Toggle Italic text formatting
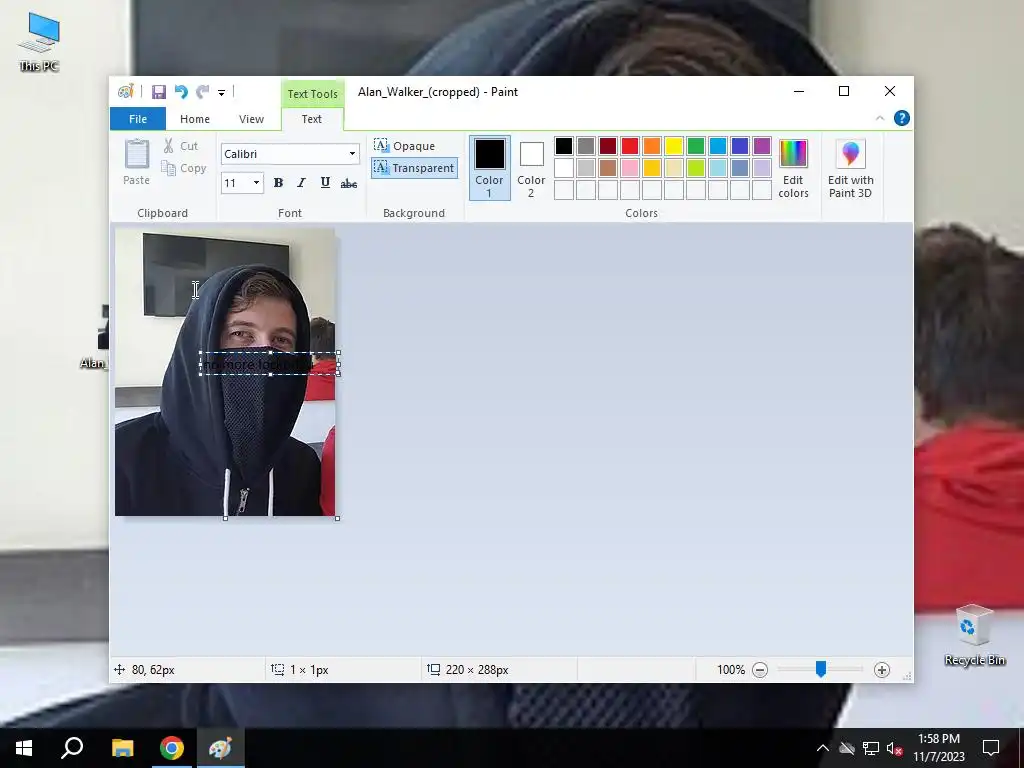Viewport: 1024px width, 768px height. tap(301, 183)
